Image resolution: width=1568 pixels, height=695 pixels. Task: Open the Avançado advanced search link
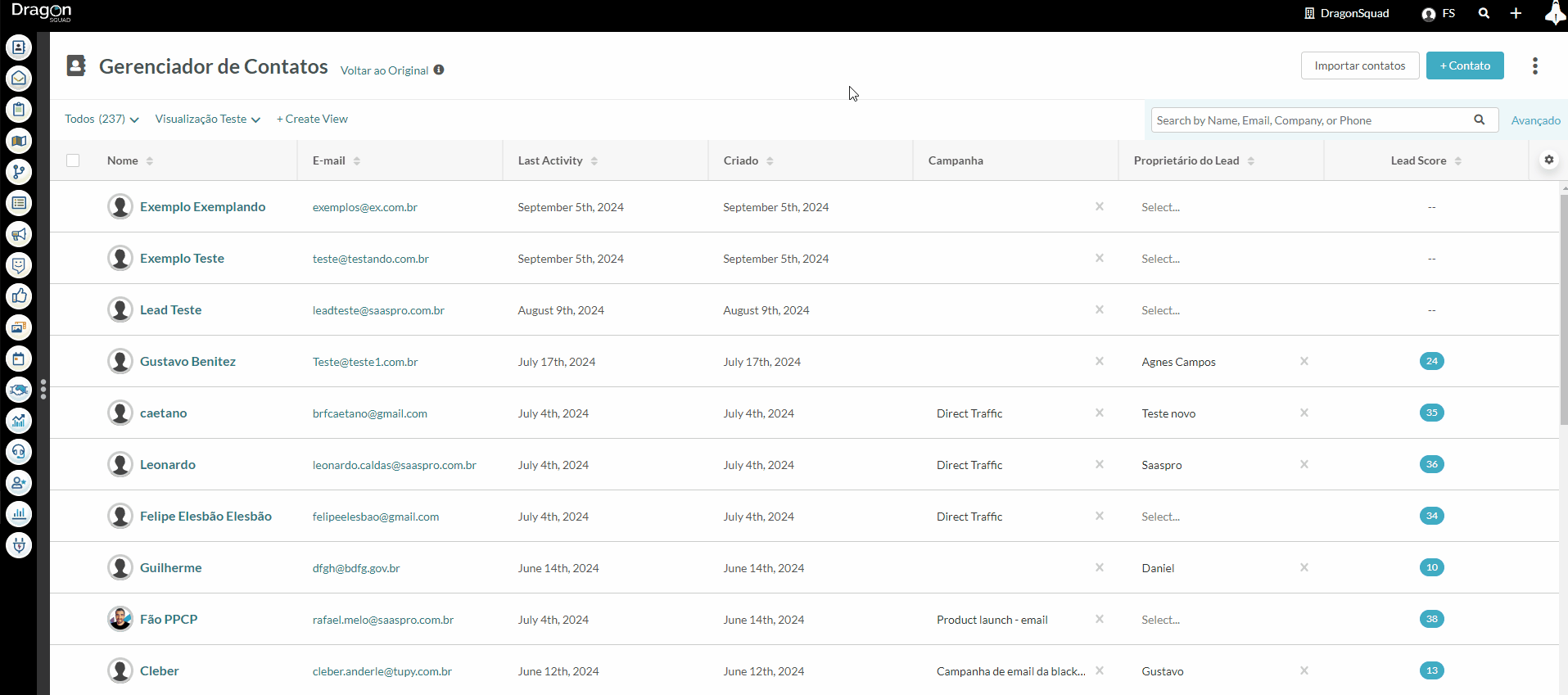[1535, 120]
